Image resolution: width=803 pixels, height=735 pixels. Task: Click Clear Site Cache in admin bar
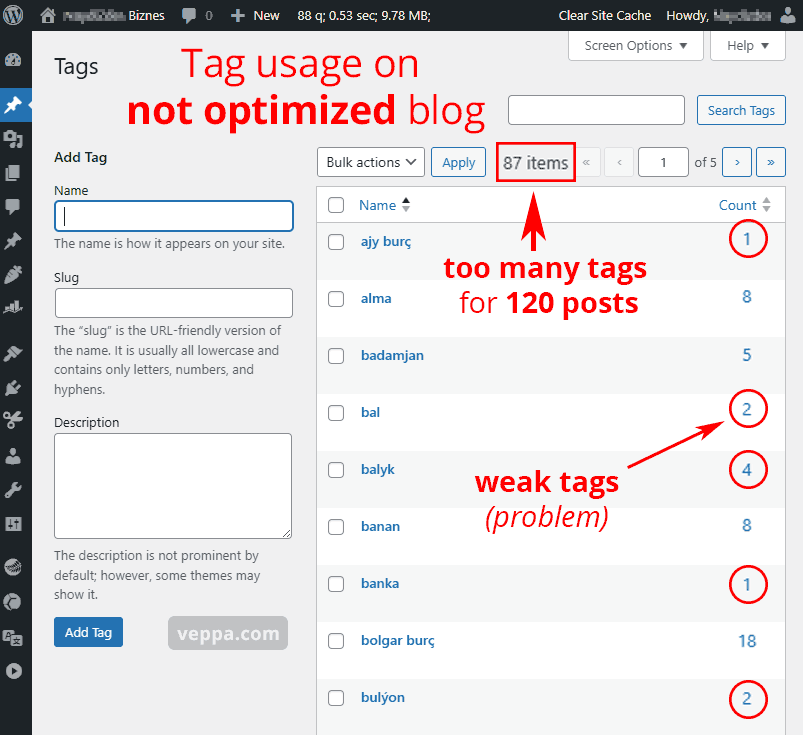605,15
